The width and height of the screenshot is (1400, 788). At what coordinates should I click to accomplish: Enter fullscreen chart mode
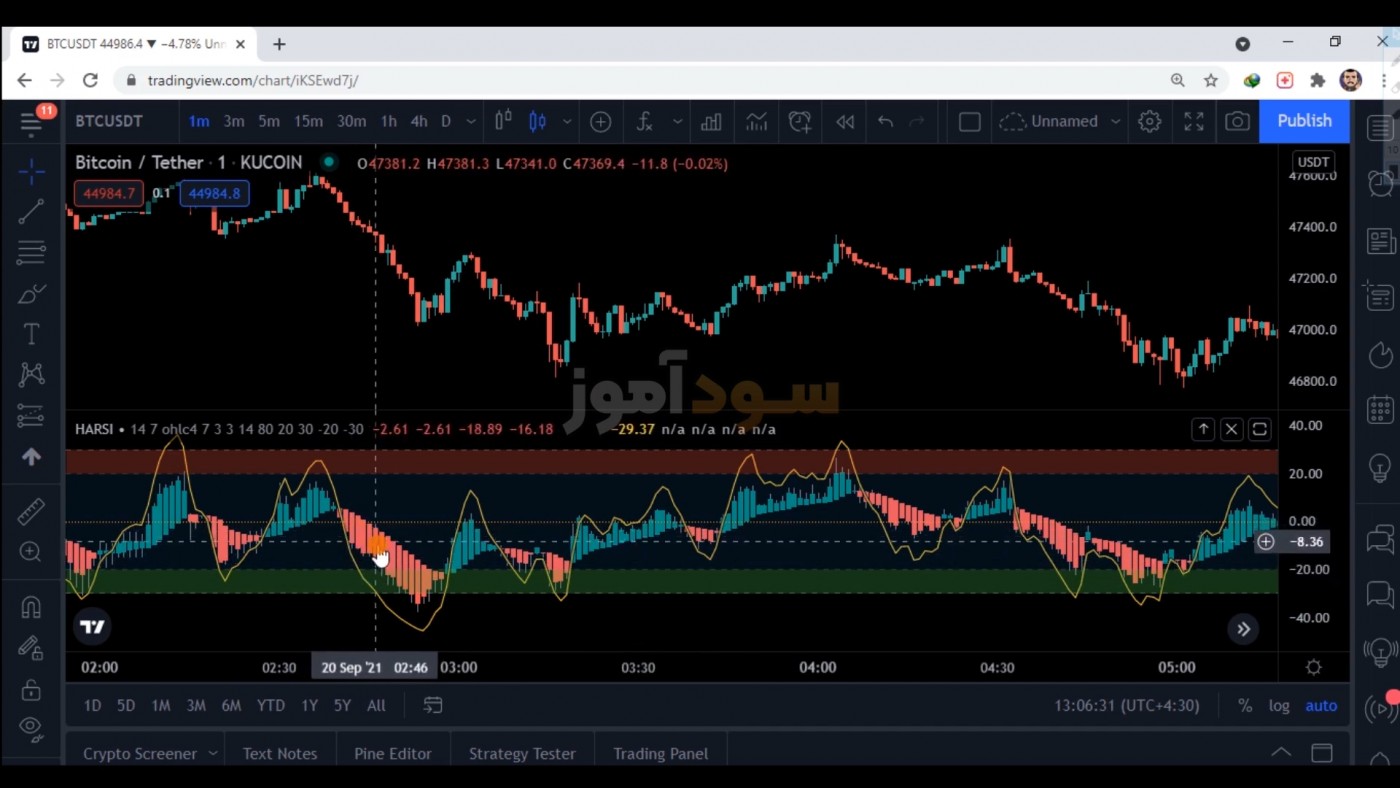(x=1194, y=121)
